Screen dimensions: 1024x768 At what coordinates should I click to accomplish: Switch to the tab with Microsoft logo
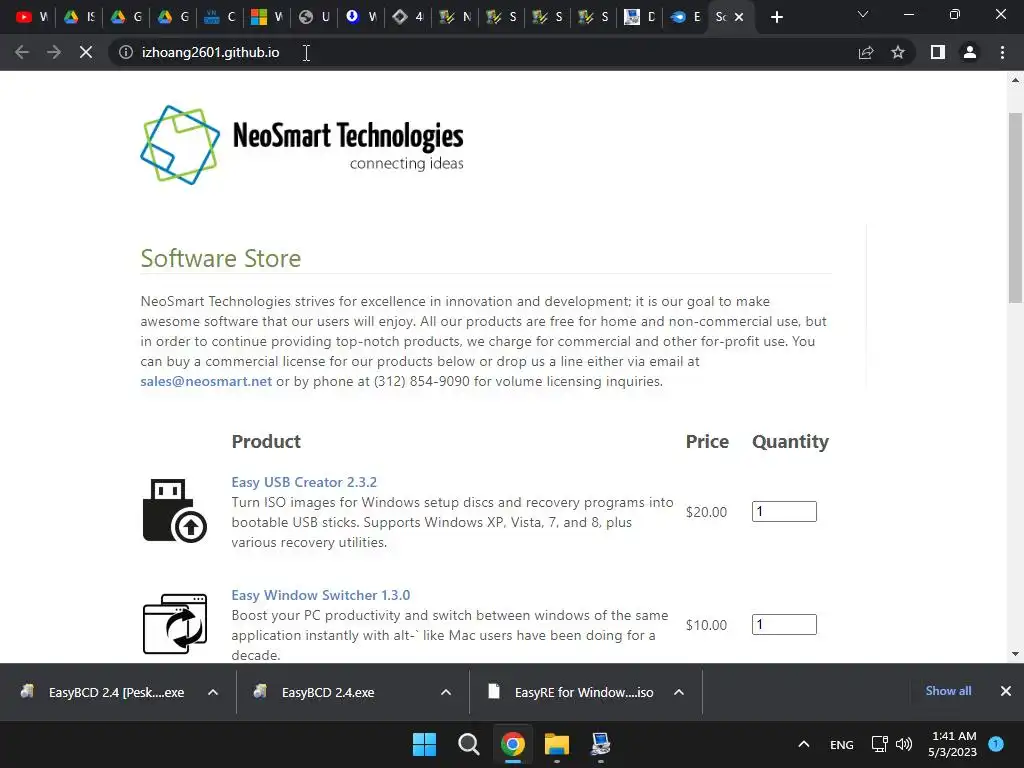[x=266, y=17]
